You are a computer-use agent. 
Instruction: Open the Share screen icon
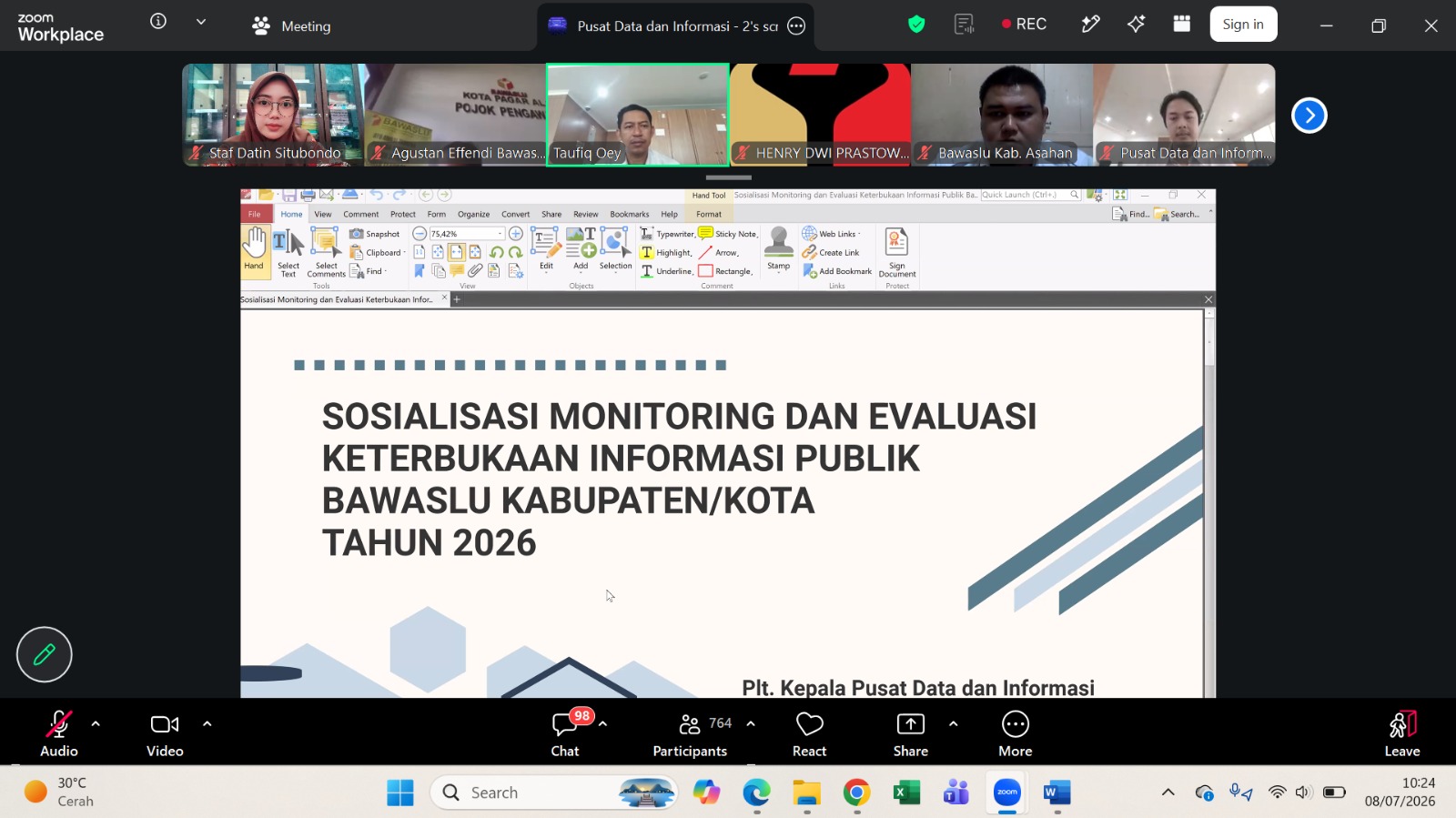[x=910, y=734]
